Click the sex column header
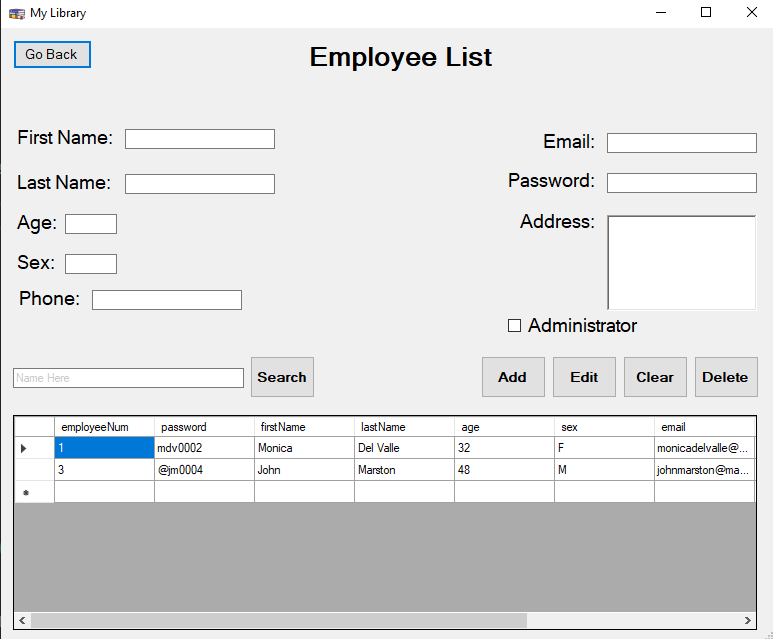773x639 pixels. [604, 427]
